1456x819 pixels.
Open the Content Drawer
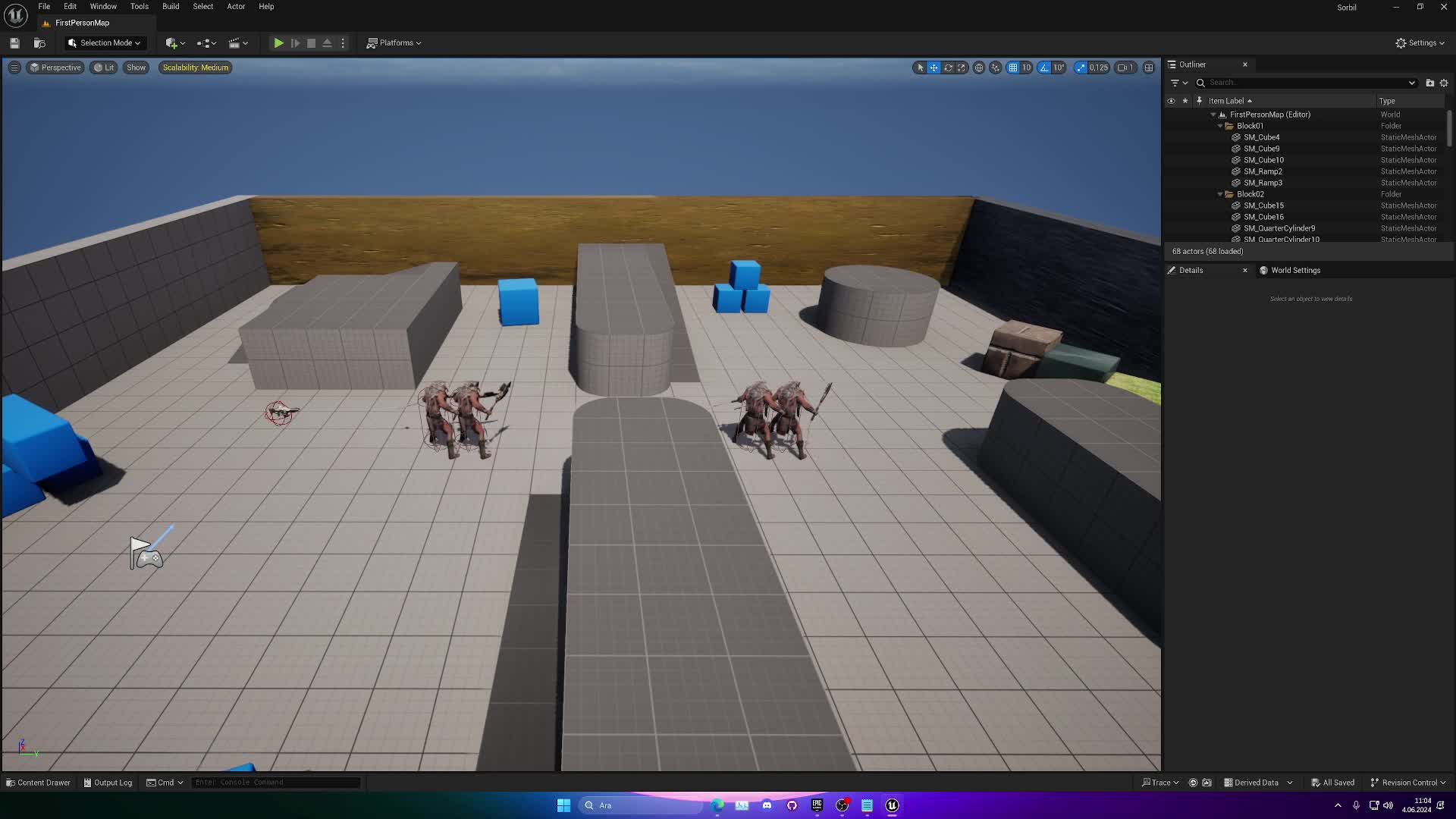coord(38,783)
